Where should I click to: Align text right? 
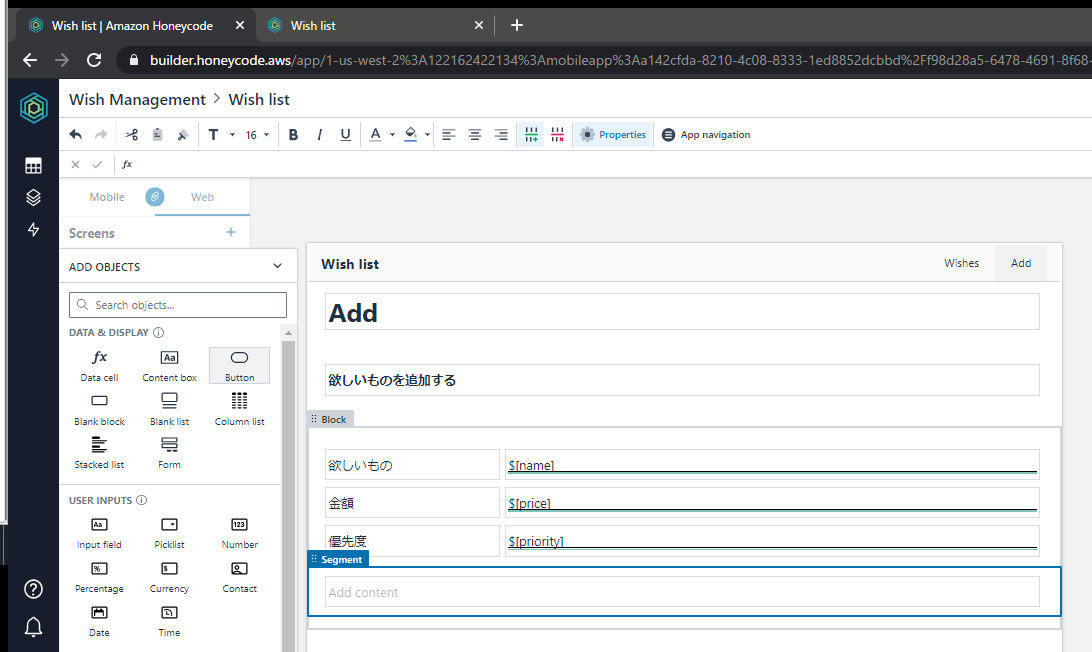501,134
